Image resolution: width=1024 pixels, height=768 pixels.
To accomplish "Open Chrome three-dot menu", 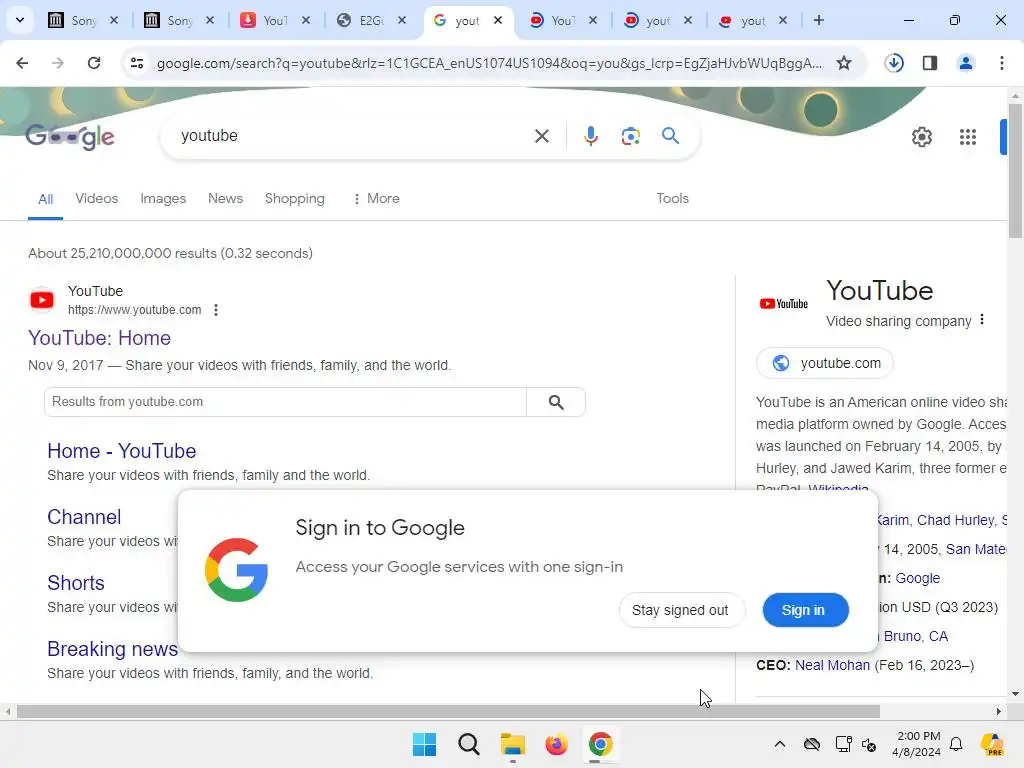I will (1002, 63).
